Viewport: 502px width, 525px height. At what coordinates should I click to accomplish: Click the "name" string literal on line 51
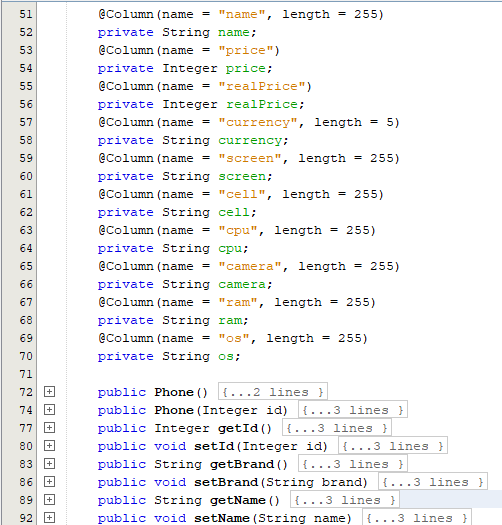point(242,14)
